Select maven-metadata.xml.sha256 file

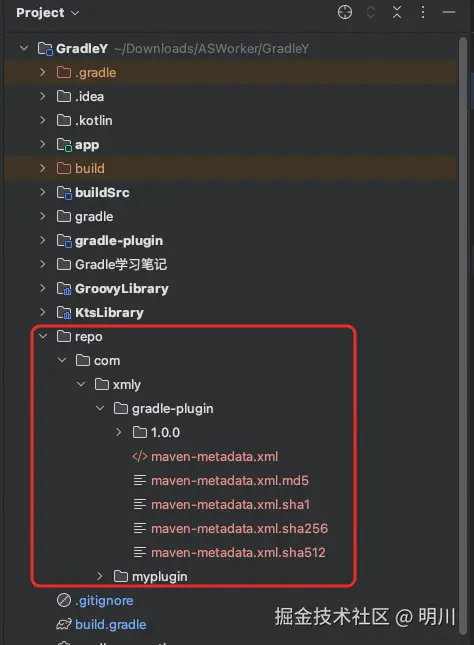point(239,529)
